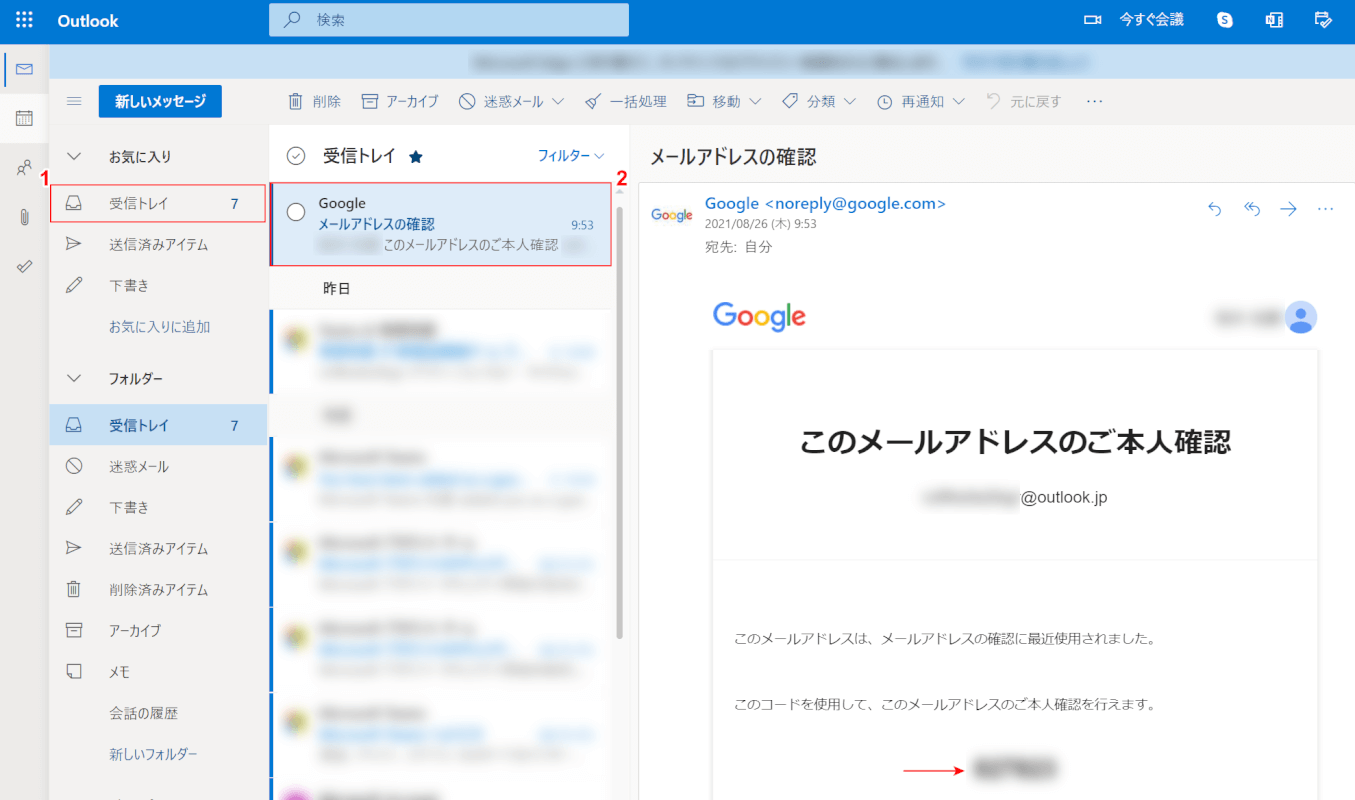Open 分類 dropdown in toolbar
Image resolution: width=1355 pixels, height=800 pixels.
[x=819, y=101]
